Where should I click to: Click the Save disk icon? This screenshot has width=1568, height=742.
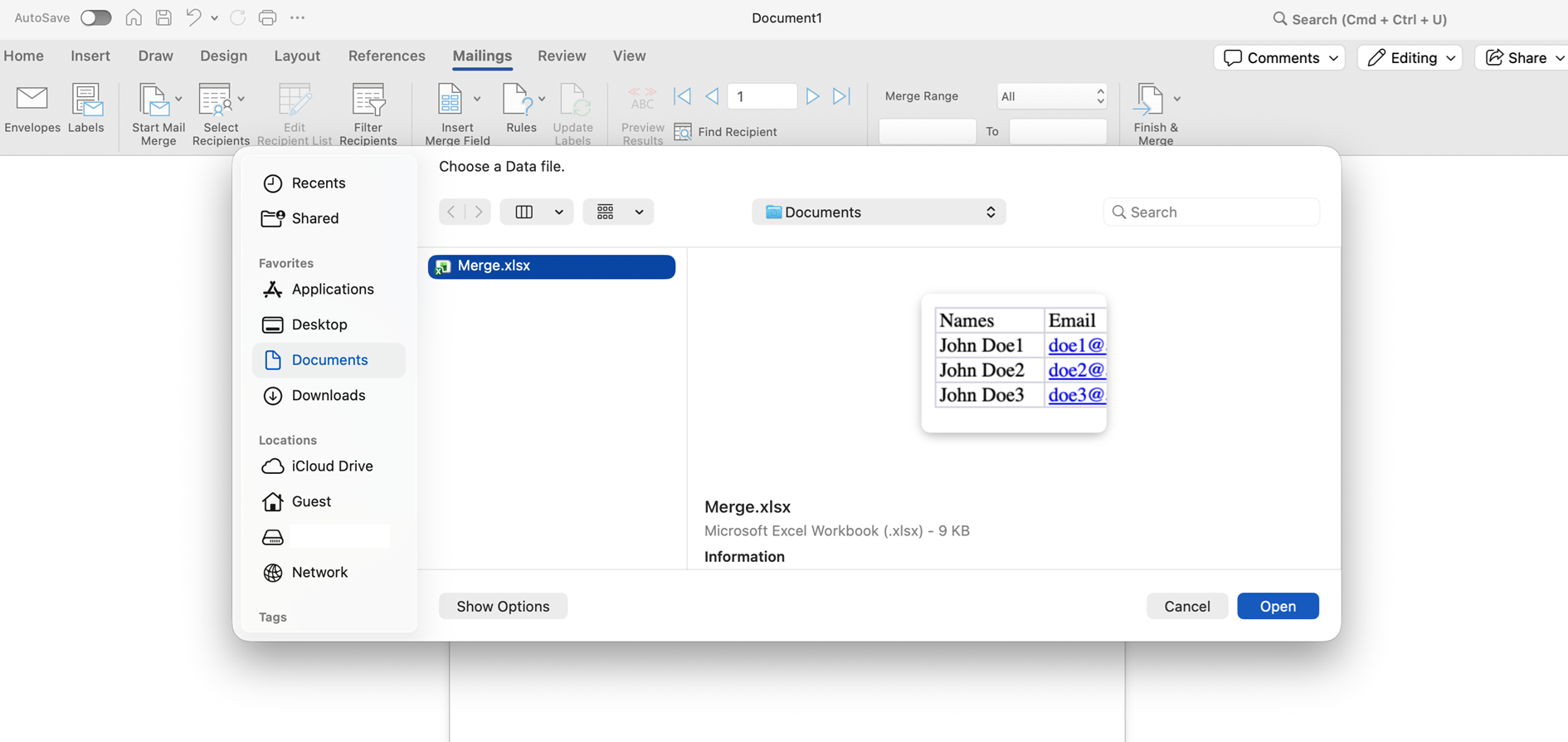pos(163,17)
